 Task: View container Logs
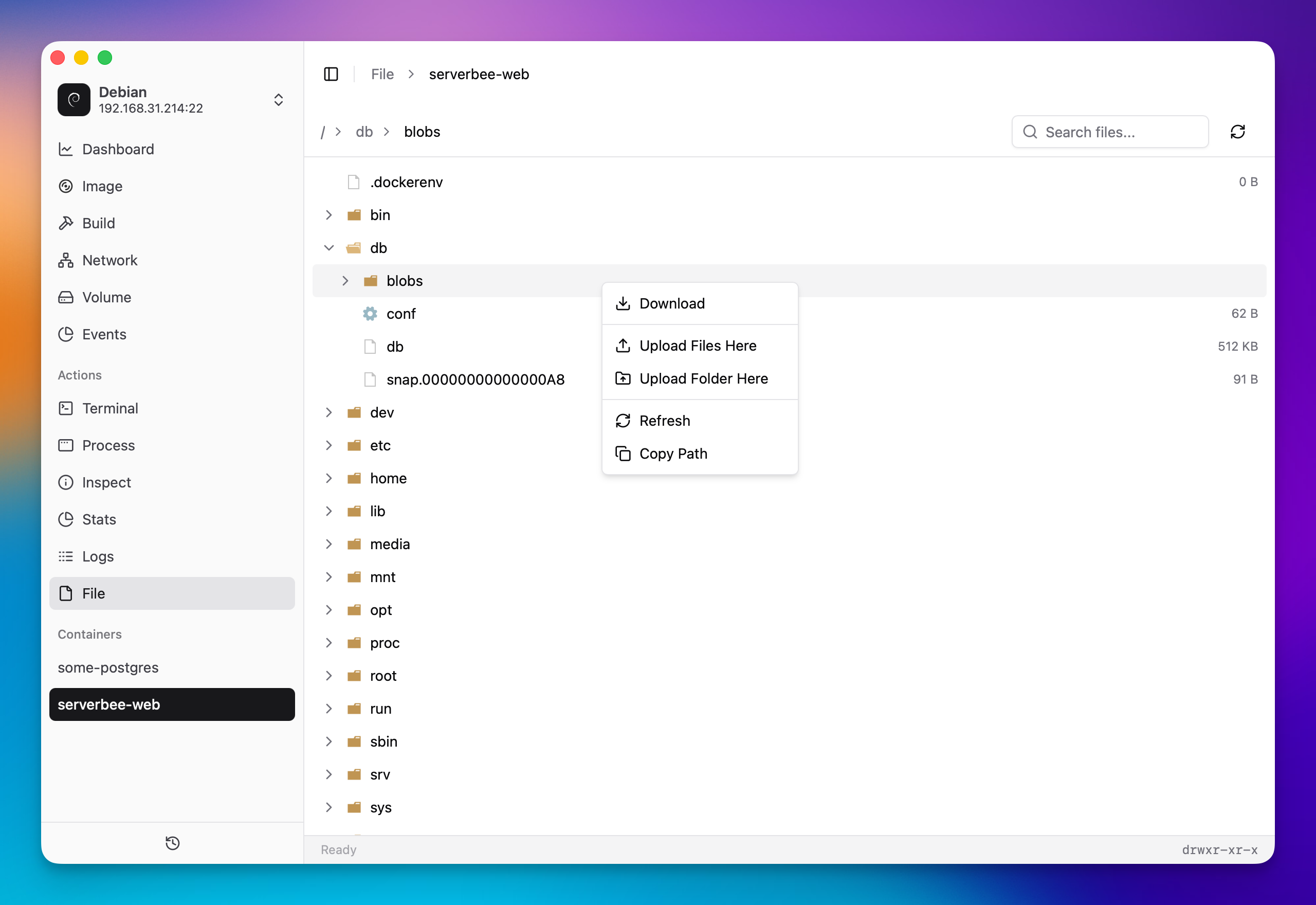coord(98,556)
